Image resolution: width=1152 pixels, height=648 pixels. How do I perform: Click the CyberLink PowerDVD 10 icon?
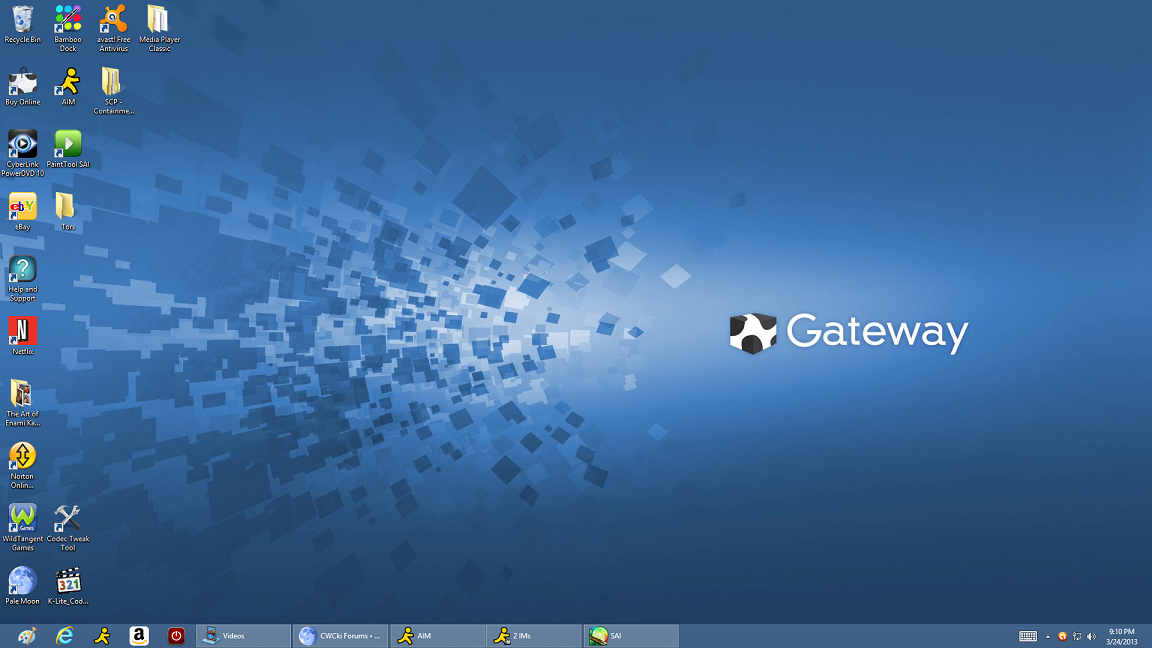[23, 154]
